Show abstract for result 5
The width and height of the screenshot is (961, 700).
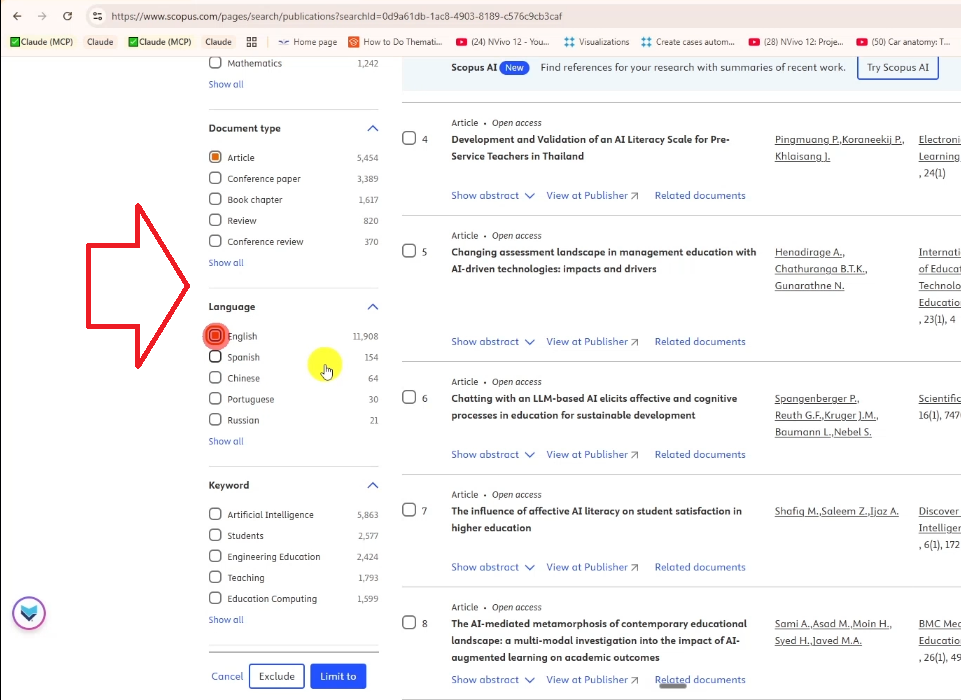[493, 341]
